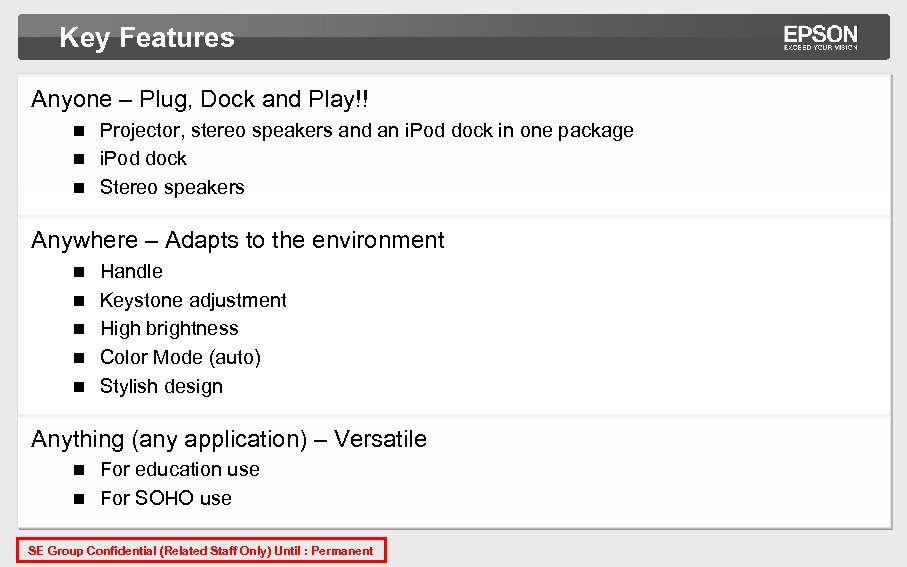Click the "High brightness" bullet text
Viewport: 907px width, 567px height.
point(169,329)
